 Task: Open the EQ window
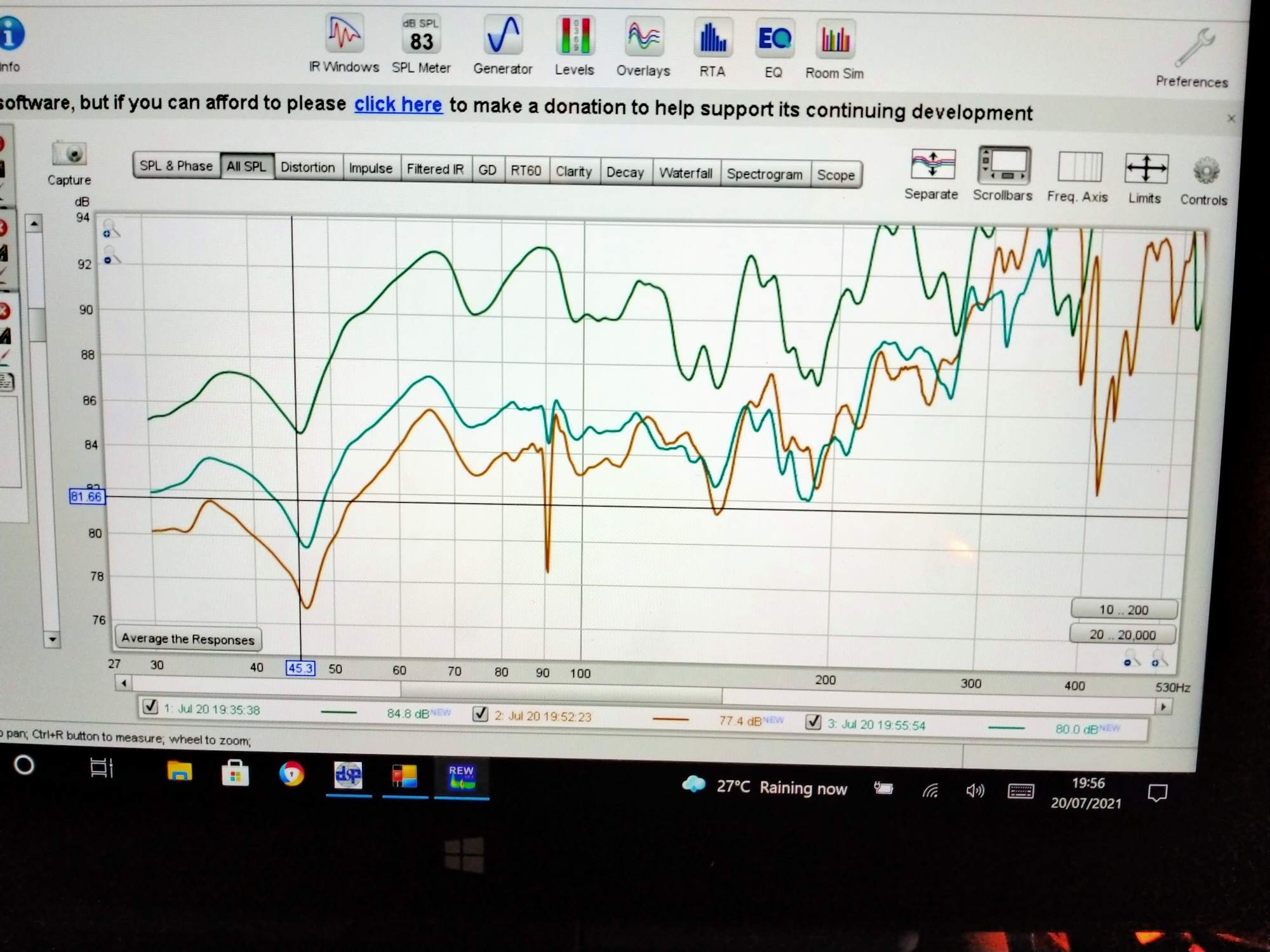click(x=774, y=50)
